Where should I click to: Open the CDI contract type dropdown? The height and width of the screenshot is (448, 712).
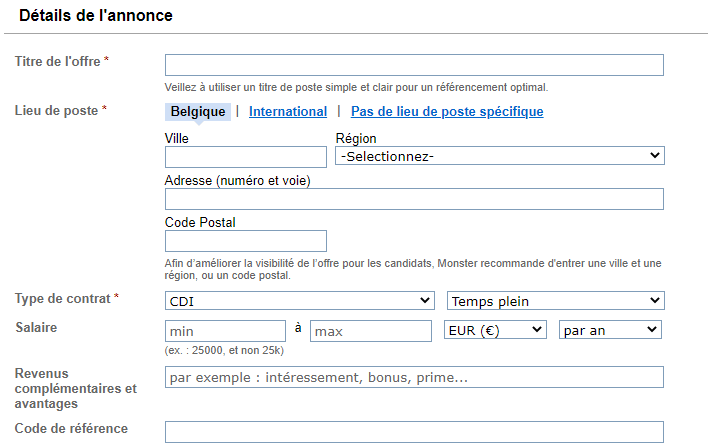[300, 300]
